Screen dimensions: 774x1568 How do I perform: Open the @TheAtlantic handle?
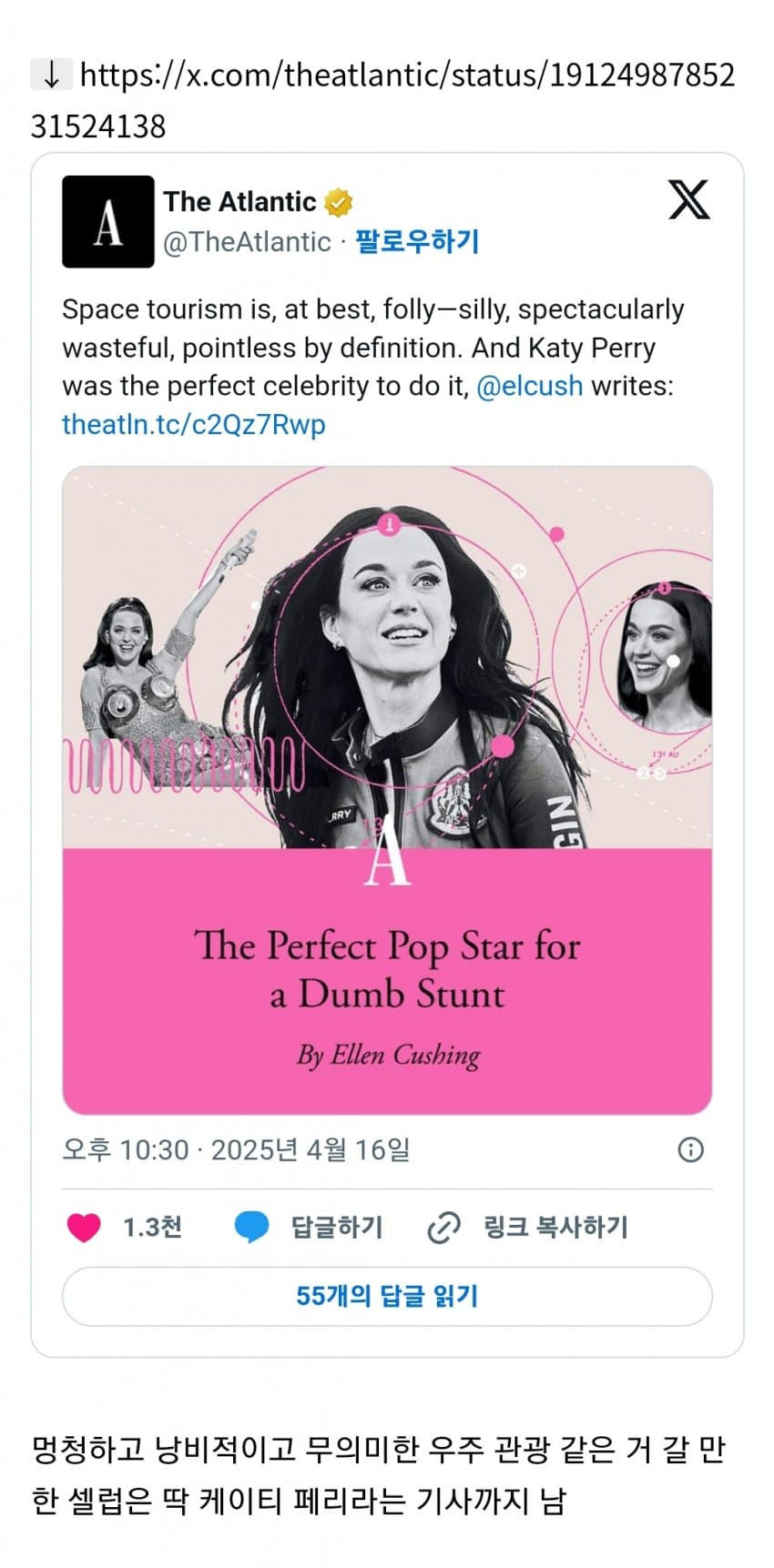[247, 242]
